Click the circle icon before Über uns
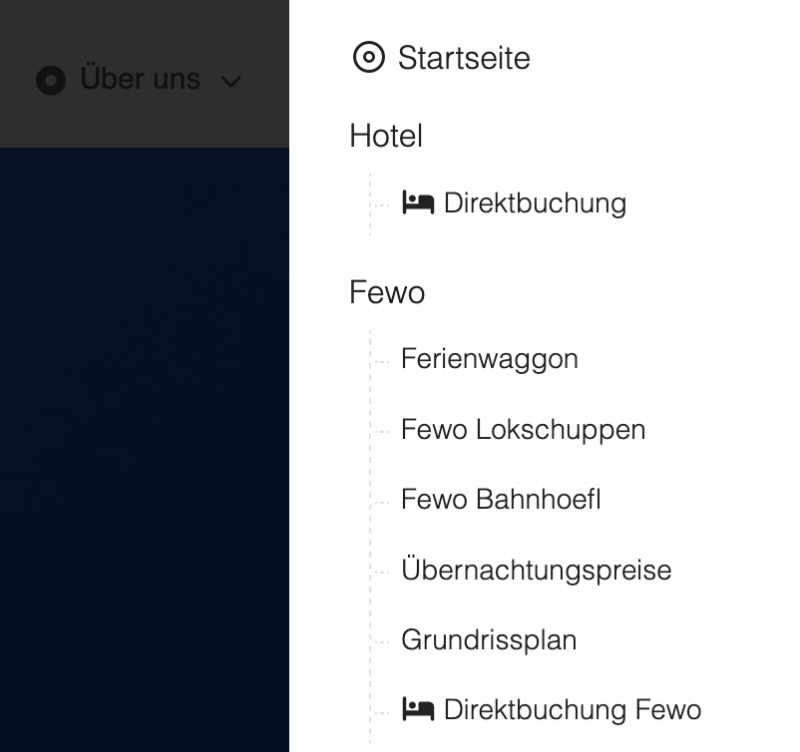Screen dimensions: 800x752 tap(51, 80)
